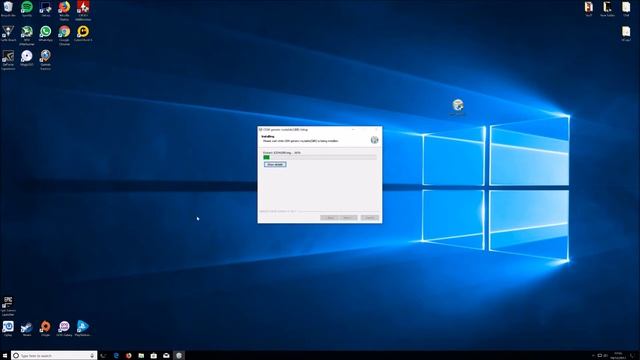Minimize the setup installer window
640x360 pixels.
coord(353,129)
